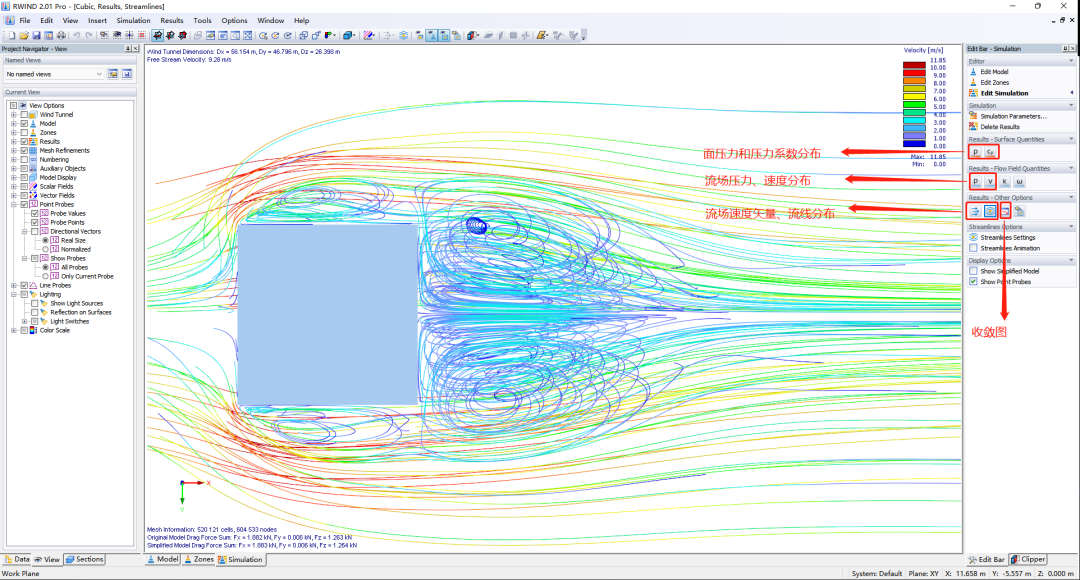Select the Normalized radio button
Image resolution: width=1080 pixels, height=580 pixels.
45,249
